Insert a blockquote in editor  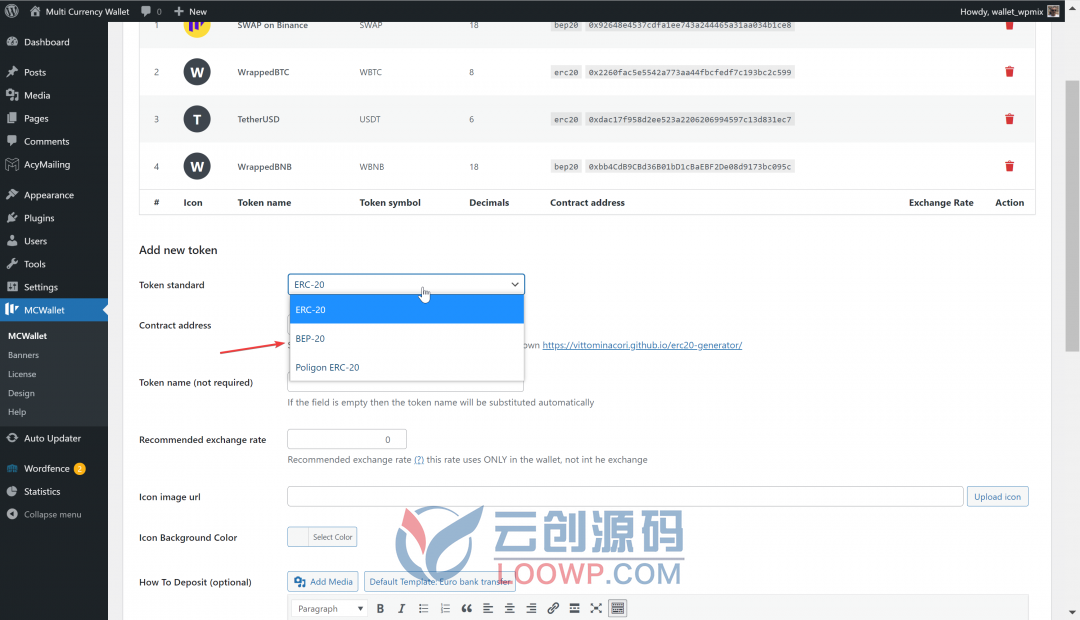pos(466,608)
